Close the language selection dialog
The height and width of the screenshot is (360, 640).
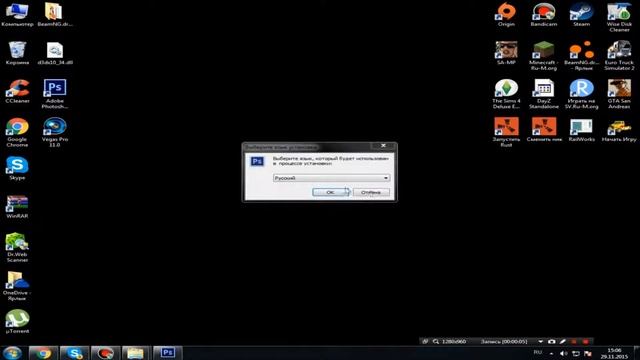click(383, 146)
